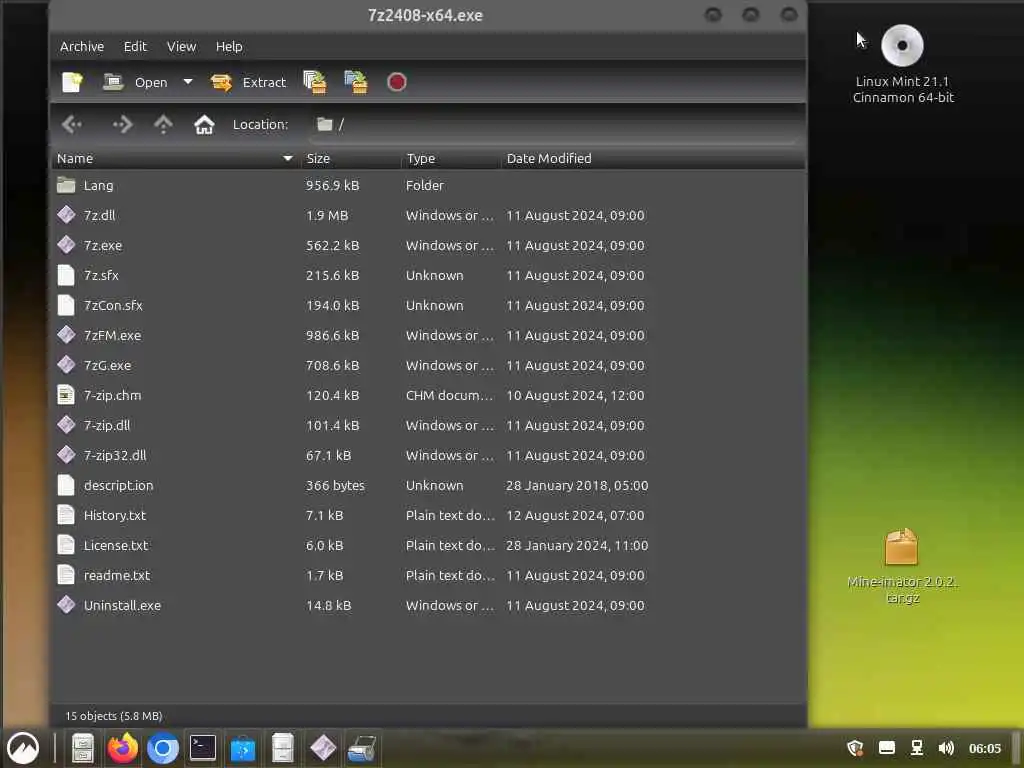Click the Location path input field

click(x=554, y=124)
